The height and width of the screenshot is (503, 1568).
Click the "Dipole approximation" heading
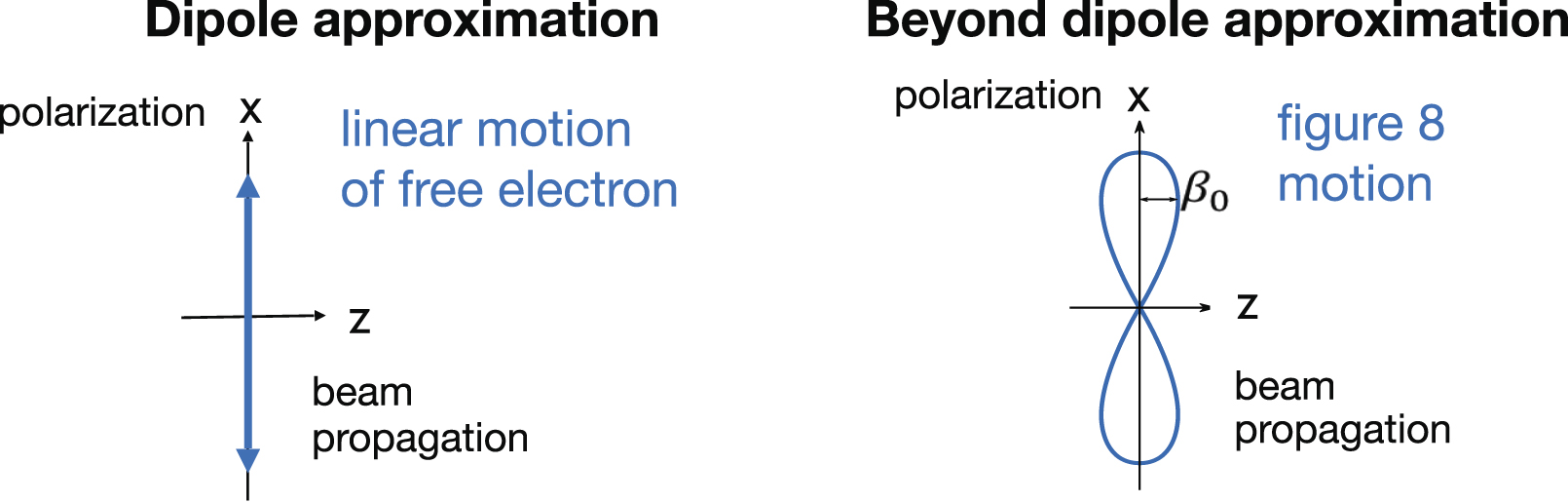(x=401, y=19)
